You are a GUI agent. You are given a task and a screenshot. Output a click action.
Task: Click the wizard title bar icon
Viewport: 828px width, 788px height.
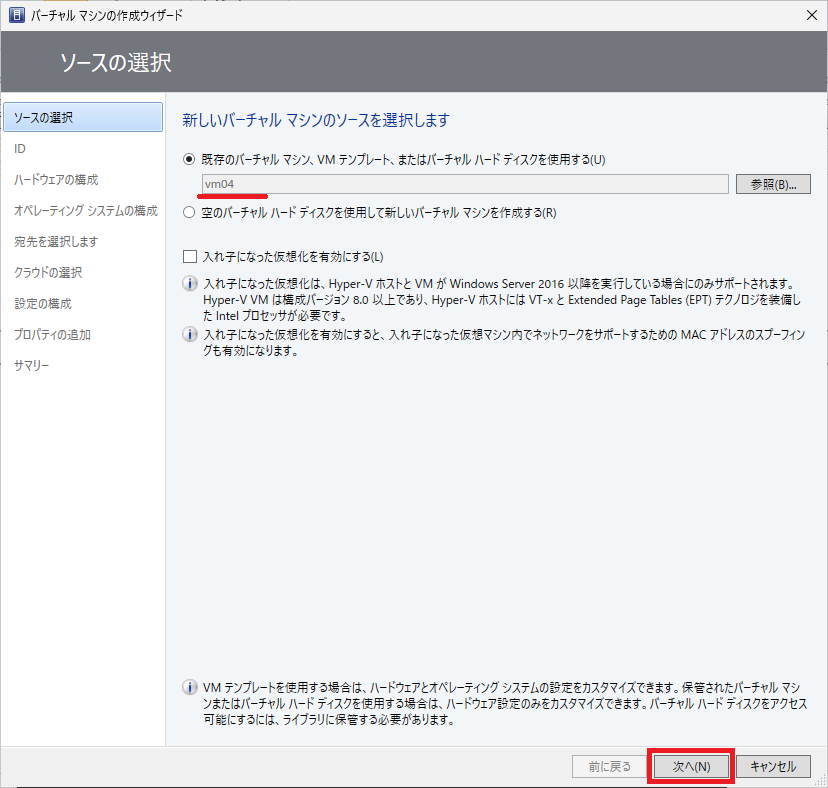17,15
